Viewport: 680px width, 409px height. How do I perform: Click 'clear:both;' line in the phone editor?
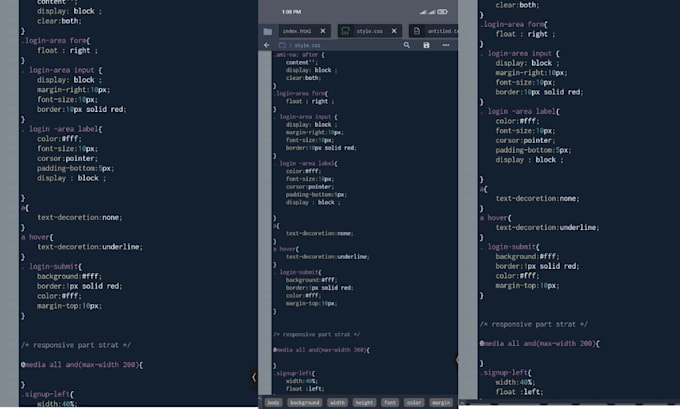(x=303, y=78)
